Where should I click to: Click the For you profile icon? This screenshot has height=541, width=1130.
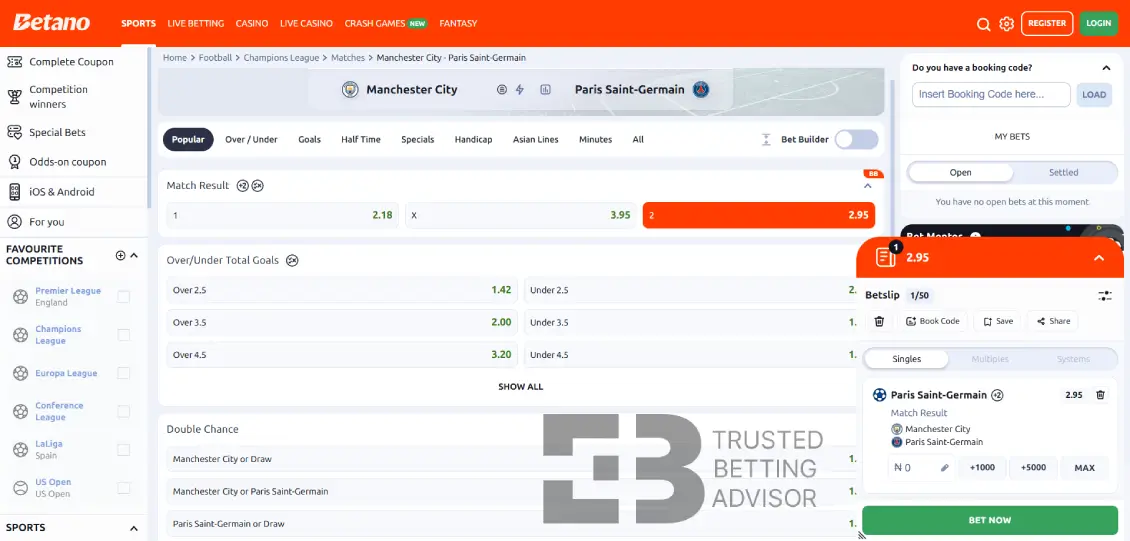[14, 222]
